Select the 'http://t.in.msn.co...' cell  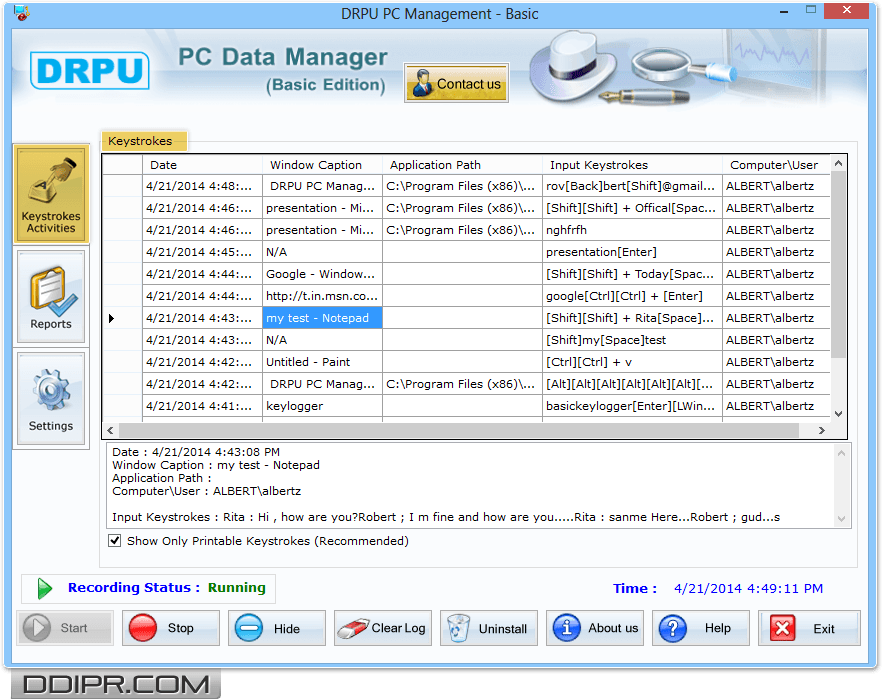point(322,296)
